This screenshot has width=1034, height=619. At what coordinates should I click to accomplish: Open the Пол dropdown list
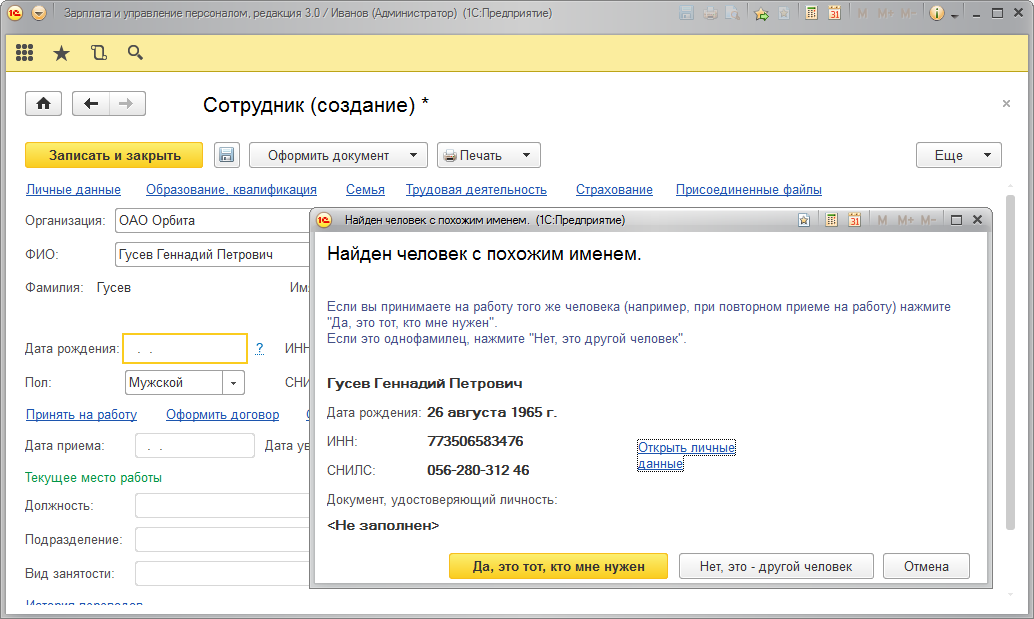point(233,383)
